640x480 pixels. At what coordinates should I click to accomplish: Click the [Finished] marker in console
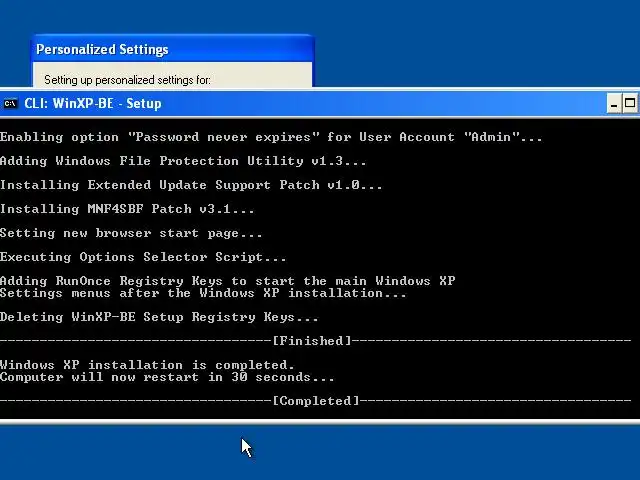coord(312,341)
